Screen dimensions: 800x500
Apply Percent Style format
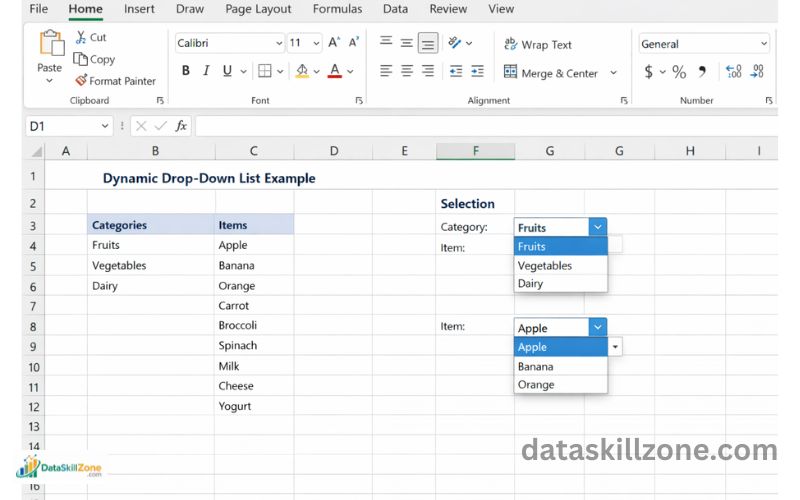pos(679,71)
